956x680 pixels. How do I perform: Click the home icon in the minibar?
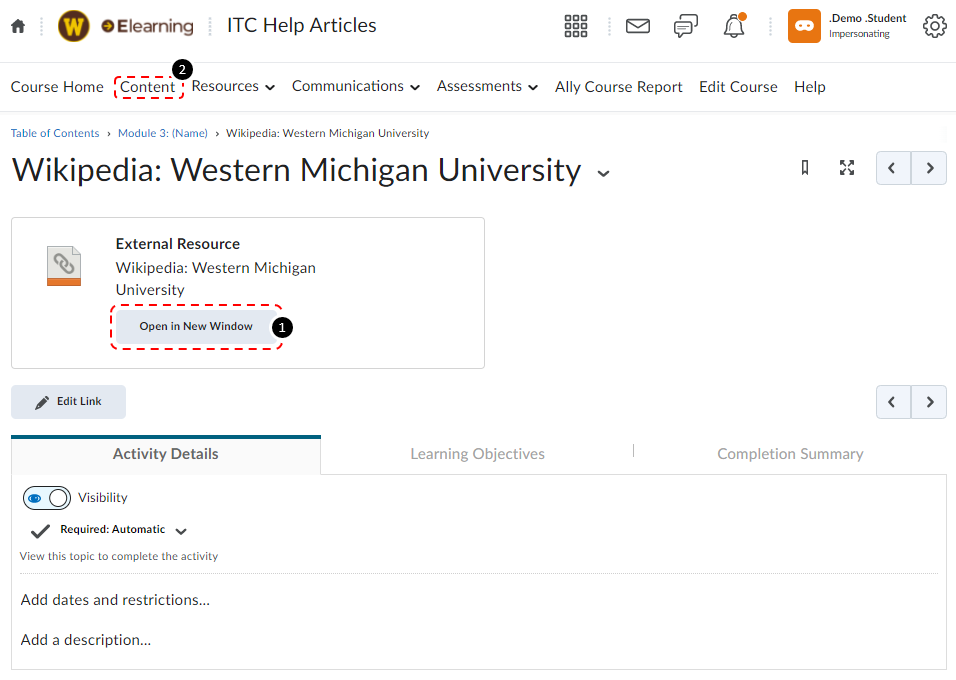16,26
